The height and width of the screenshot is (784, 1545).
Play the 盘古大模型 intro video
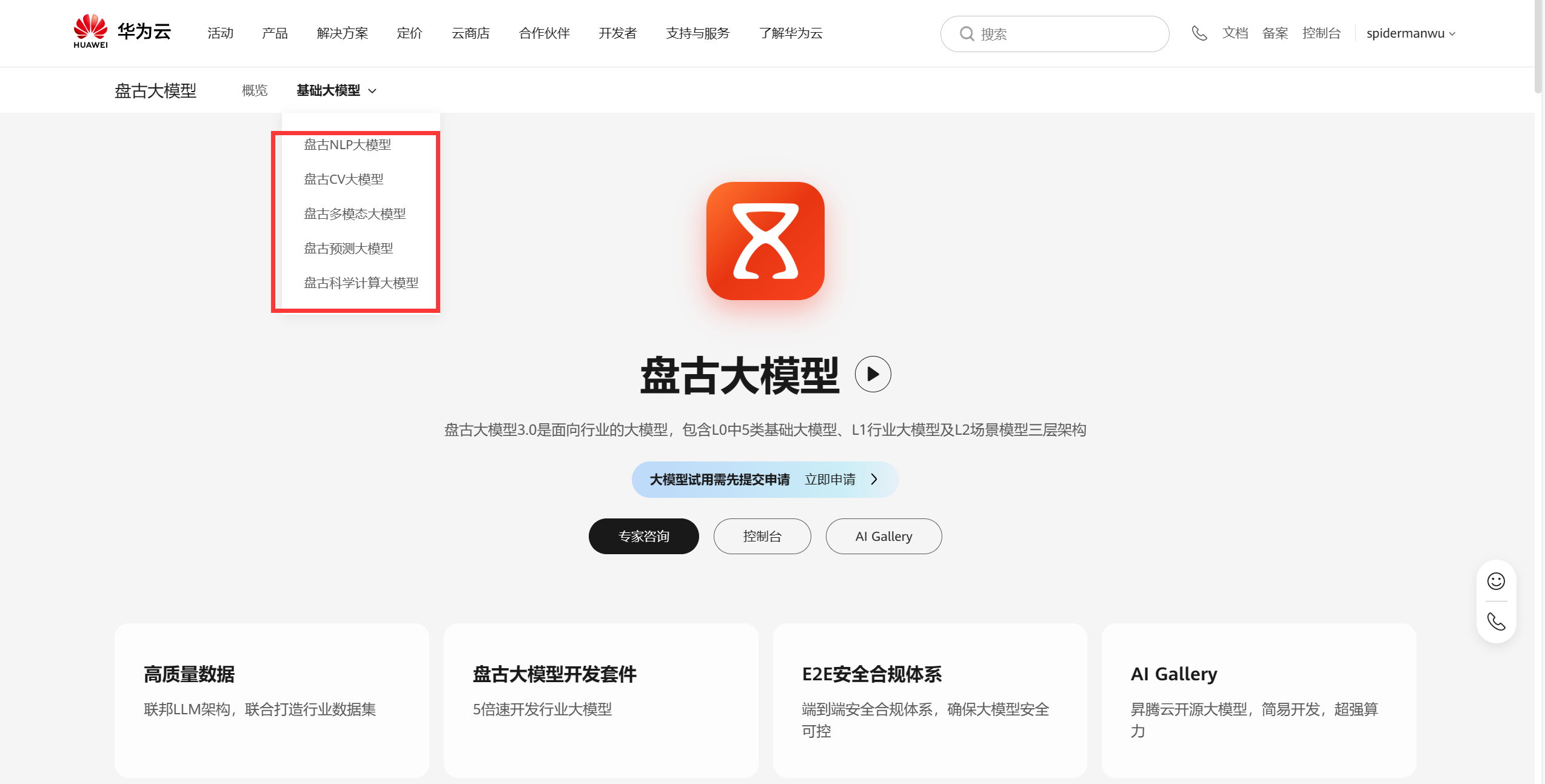(873, 374)
